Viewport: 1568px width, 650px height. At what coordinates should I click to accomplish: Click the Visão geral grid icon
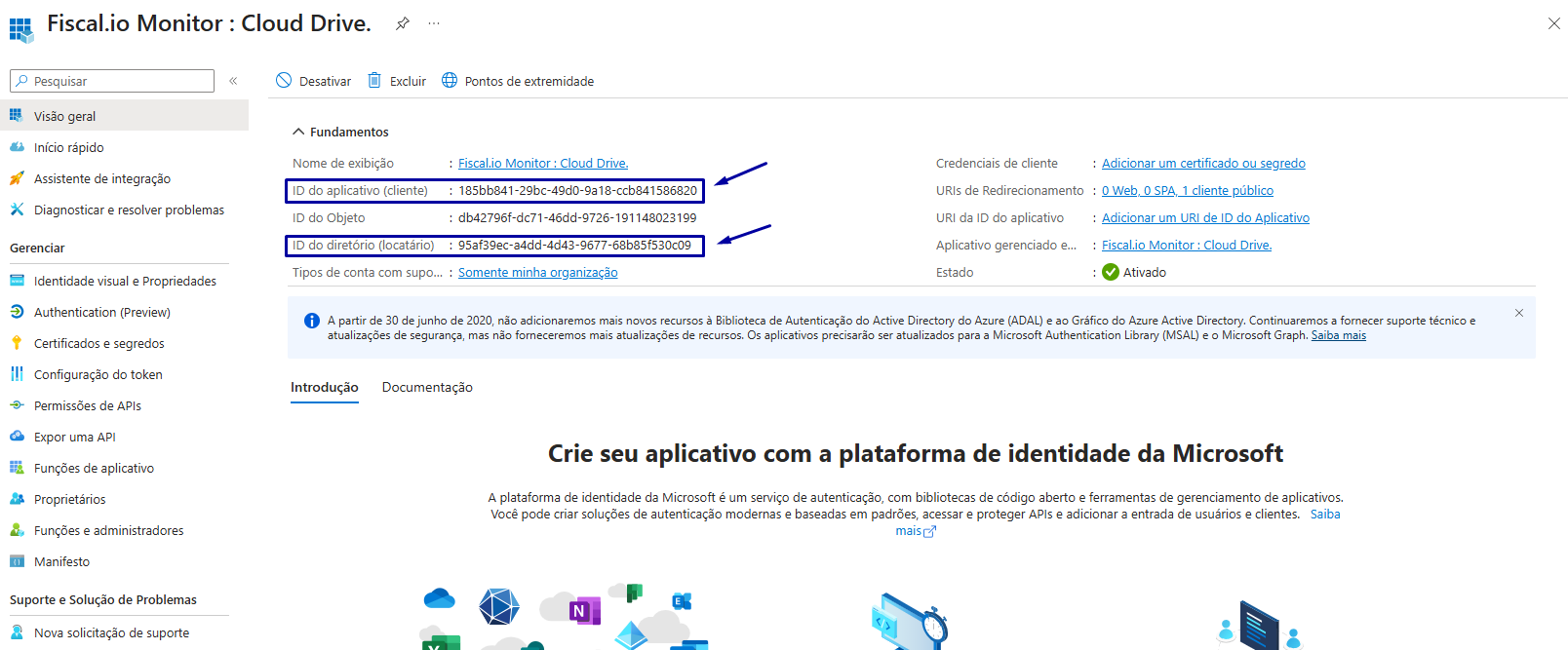[17, 115]
